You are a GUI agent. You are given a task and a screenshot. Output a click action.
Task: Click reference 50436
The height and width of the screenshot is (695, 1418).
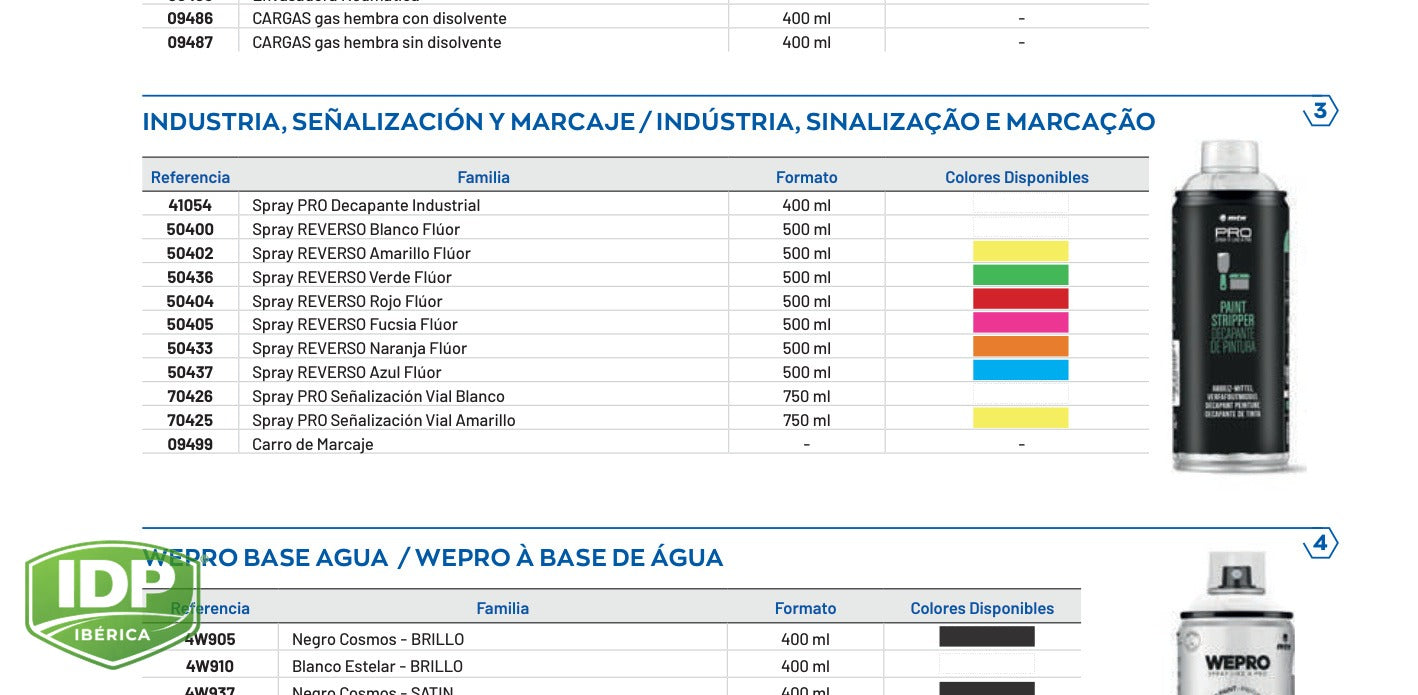[x=190, y=277]
